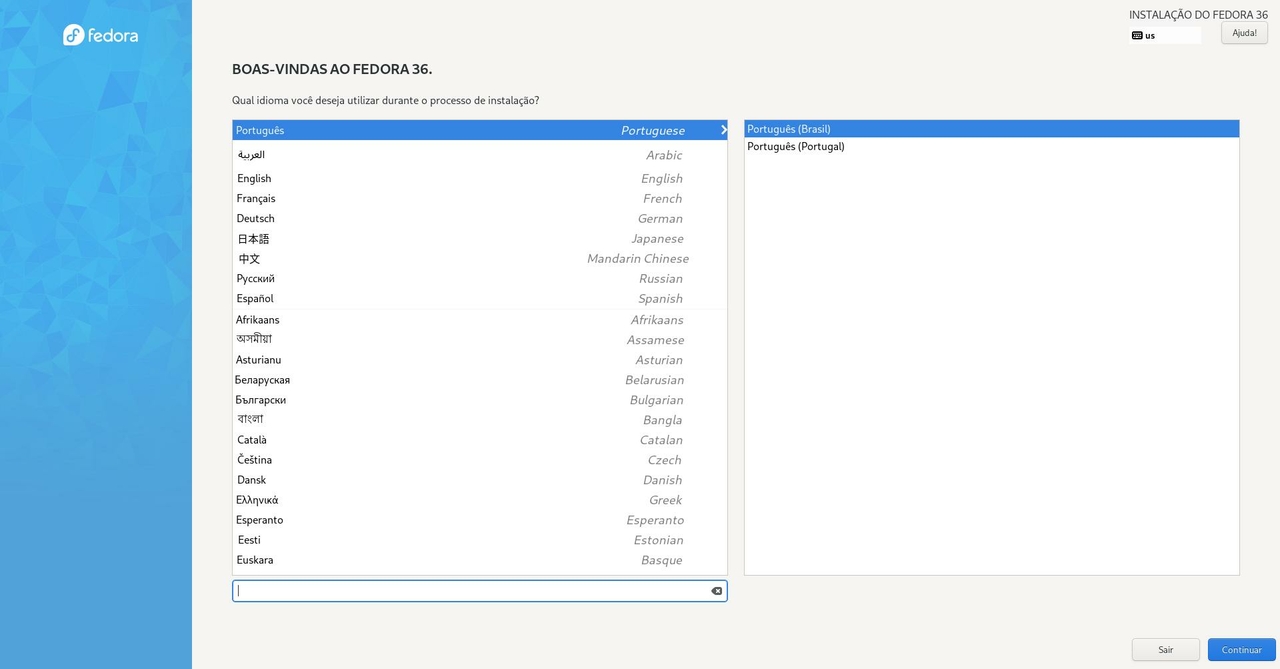This screenshot has height=669, width=1280.
Task: Clear the language search box using the x icon
Action: [716, 590]
